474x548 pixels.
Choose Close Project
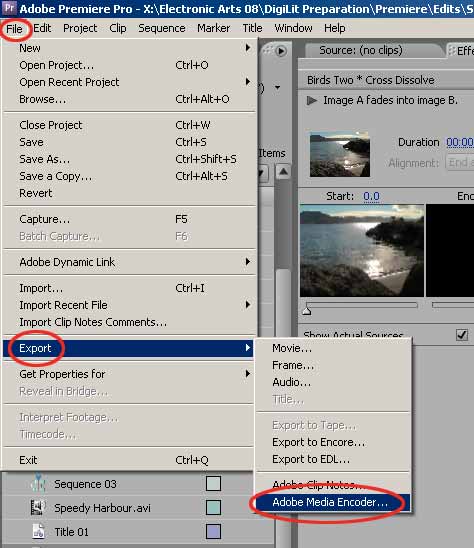coord(129,125)
